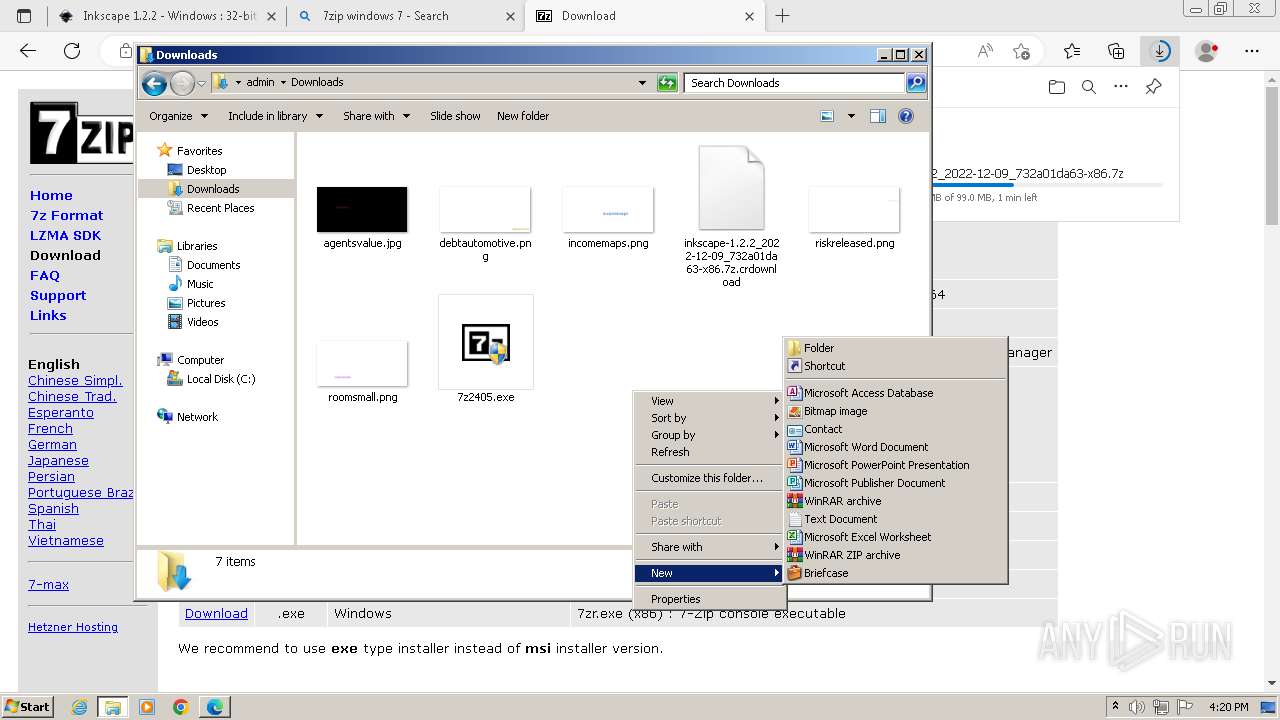The height and width of the screenshot is (720, 1280).
Task: Open the Sort by submenu
Action: (710, 418)
